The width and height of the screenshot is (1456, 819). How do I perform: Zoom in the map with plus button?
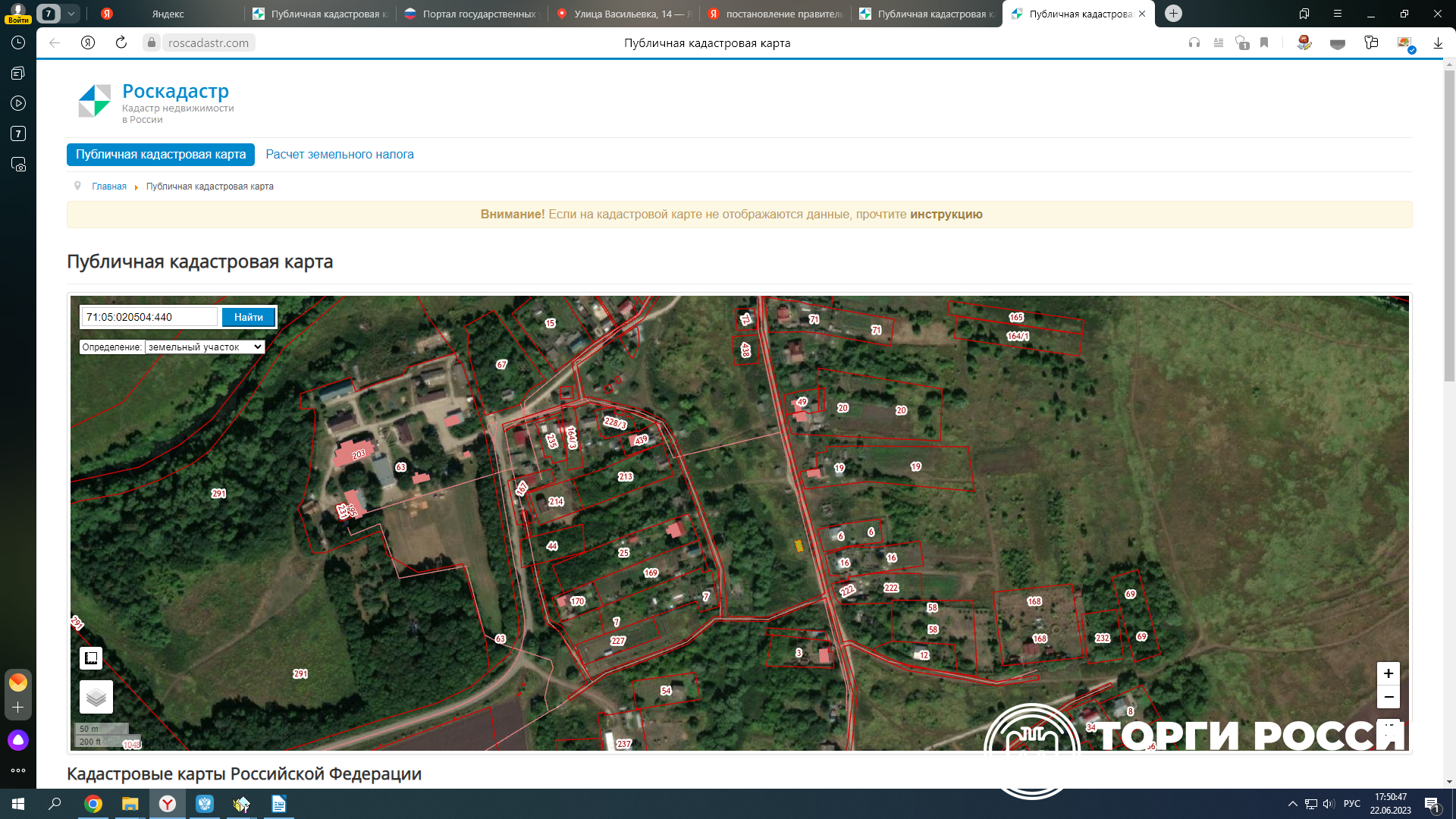[1388, 673]
